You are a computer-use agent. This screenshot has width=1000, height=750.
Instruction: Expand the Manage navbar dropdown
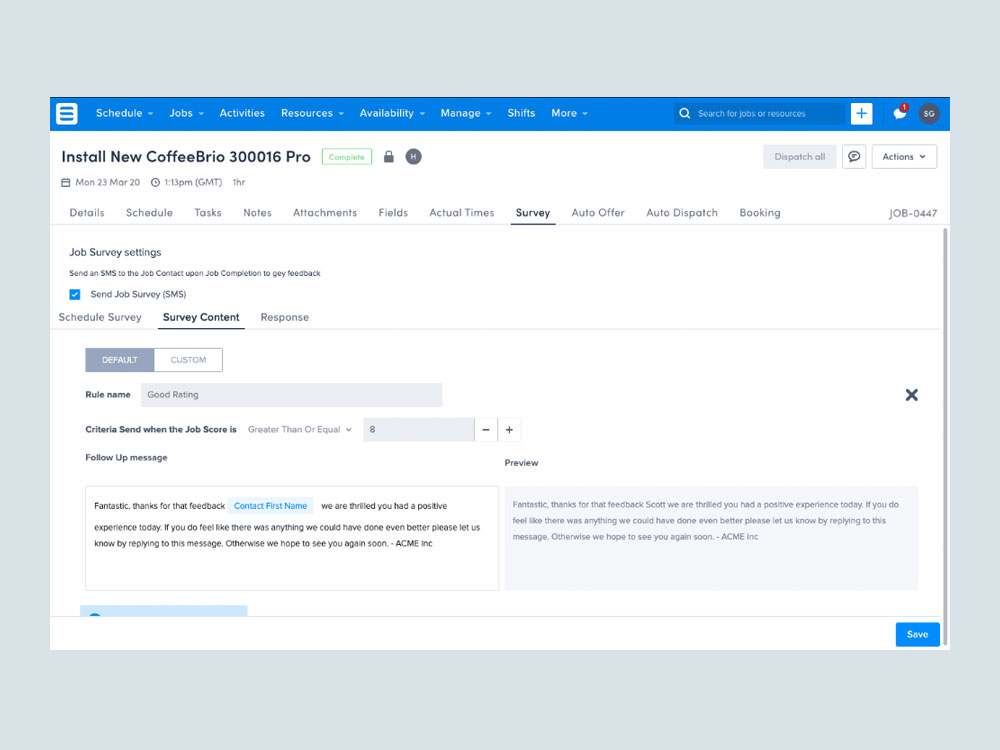point(466,113)
